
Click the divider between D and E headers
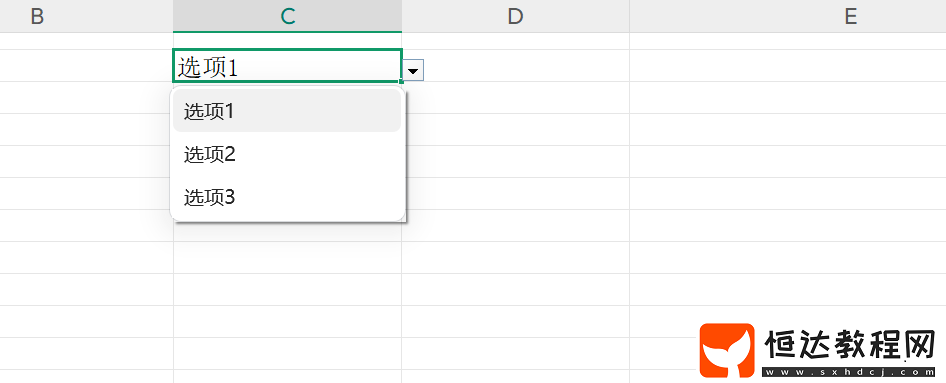click(629, 16)
